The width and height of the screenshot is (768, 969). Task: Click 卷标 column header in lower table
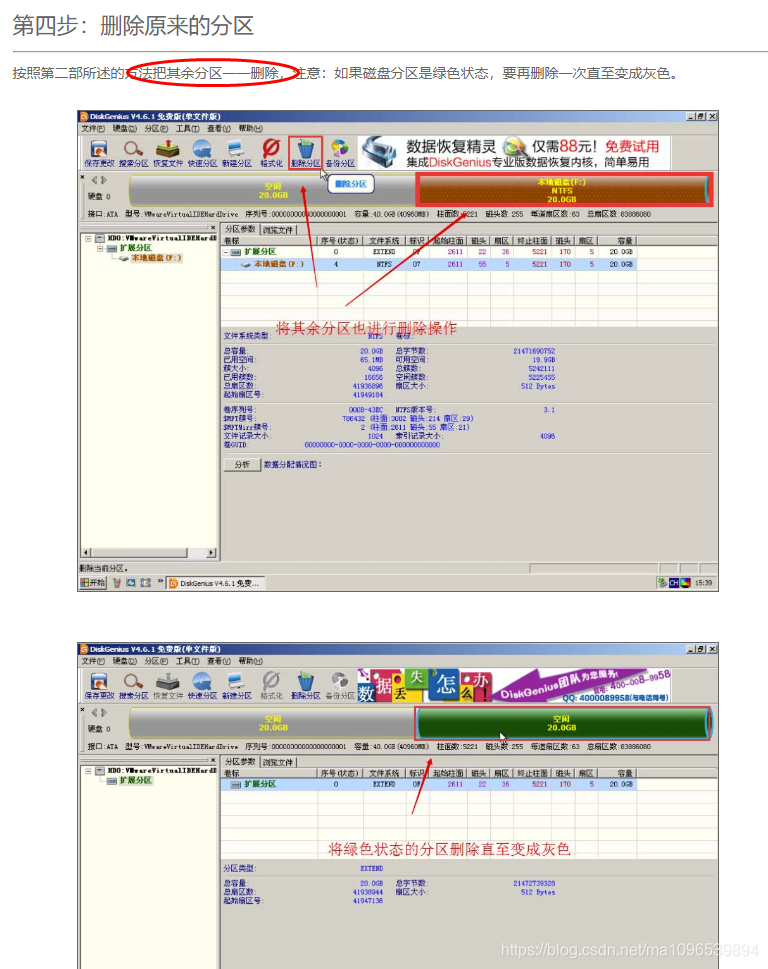(x=269, y=774)
